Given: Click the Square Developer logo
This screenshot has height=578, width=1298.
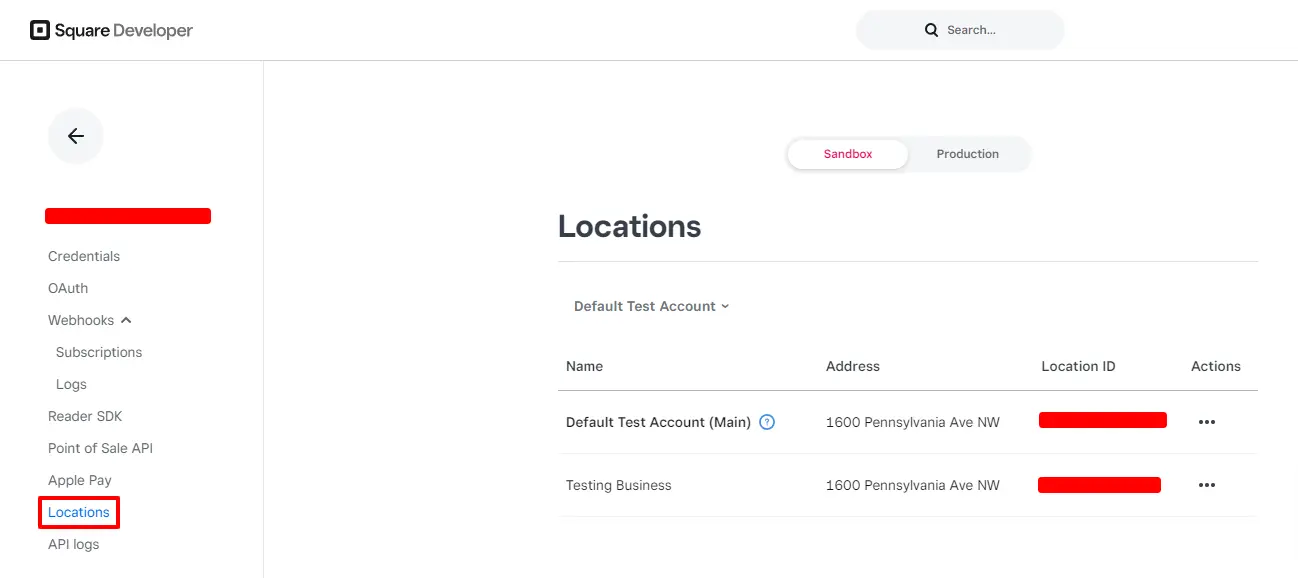Looking at the screenshot, I should [111, 31].
